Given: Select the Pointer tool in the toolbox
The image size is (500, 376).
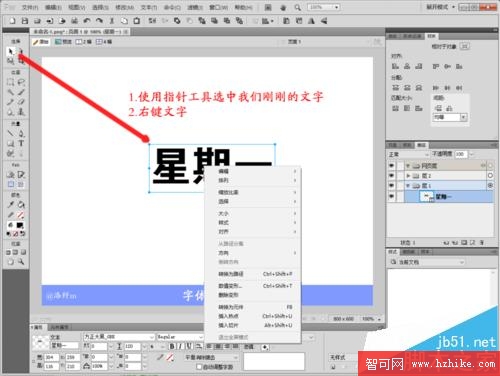Looking at the screenshot, I should [10, 51].
